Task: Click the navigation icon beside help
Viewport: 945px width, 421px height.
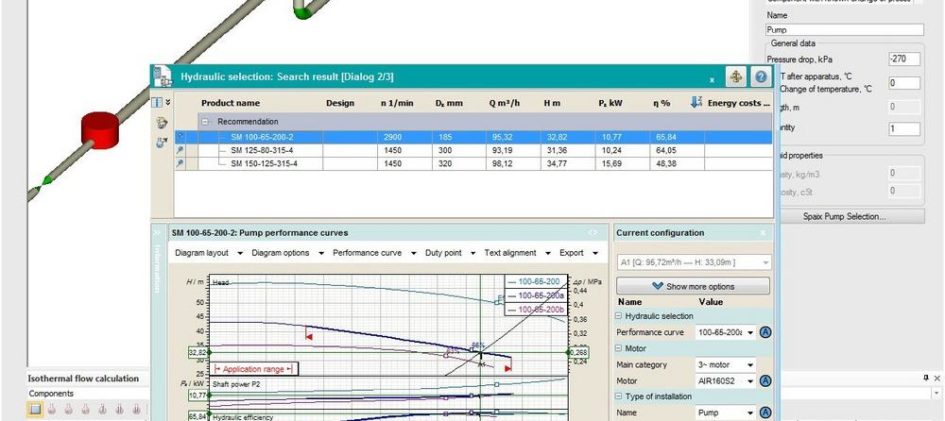Action: [x=736, y=77]
